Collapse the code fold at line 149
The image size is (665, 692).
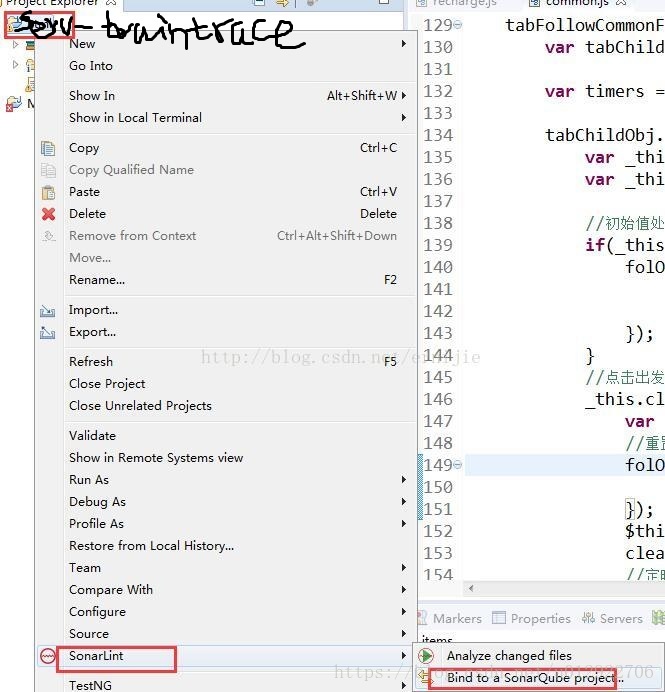click(458, 465)
